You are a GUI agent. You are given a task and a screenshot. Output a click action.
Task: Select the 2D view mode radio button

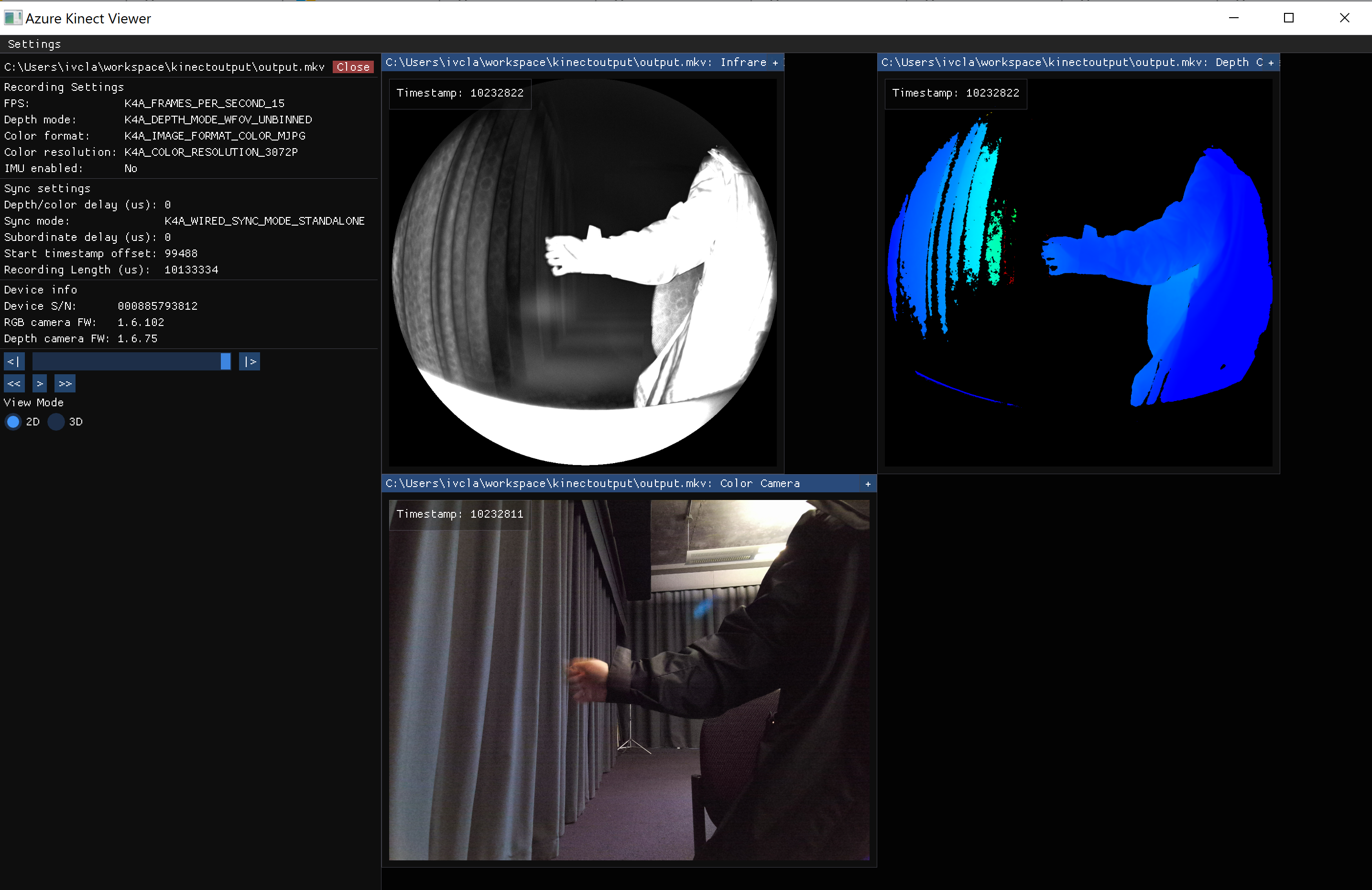point(13,422)
